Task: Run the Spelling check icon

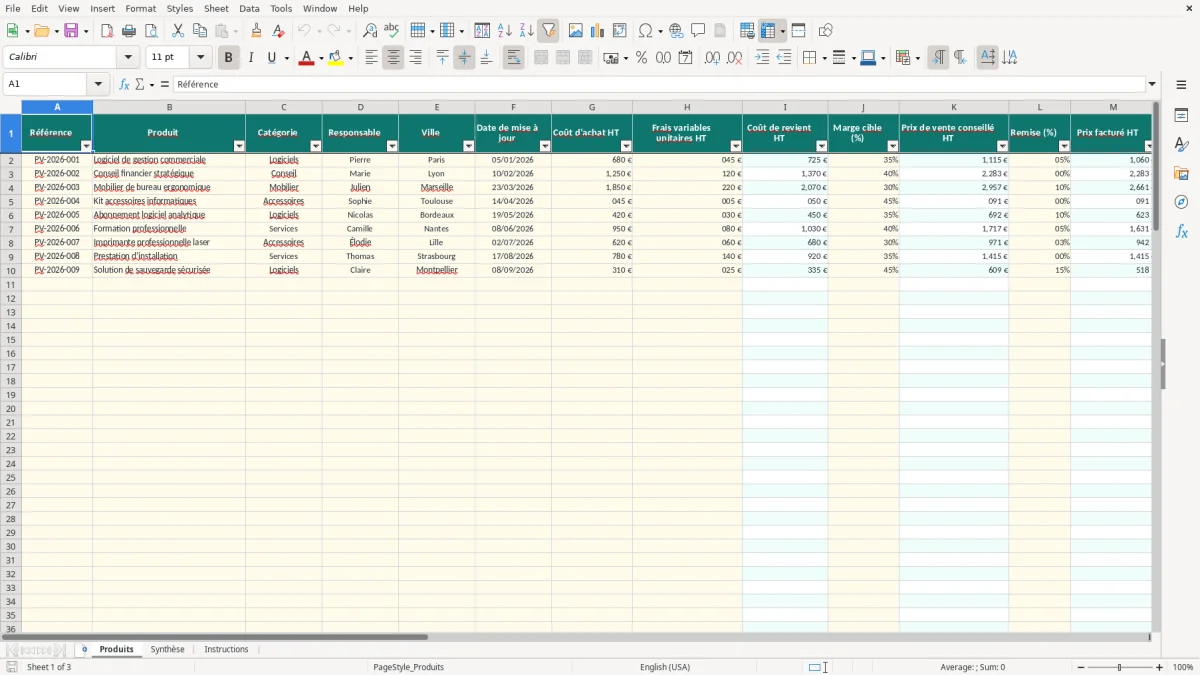Action: point(392,31)
